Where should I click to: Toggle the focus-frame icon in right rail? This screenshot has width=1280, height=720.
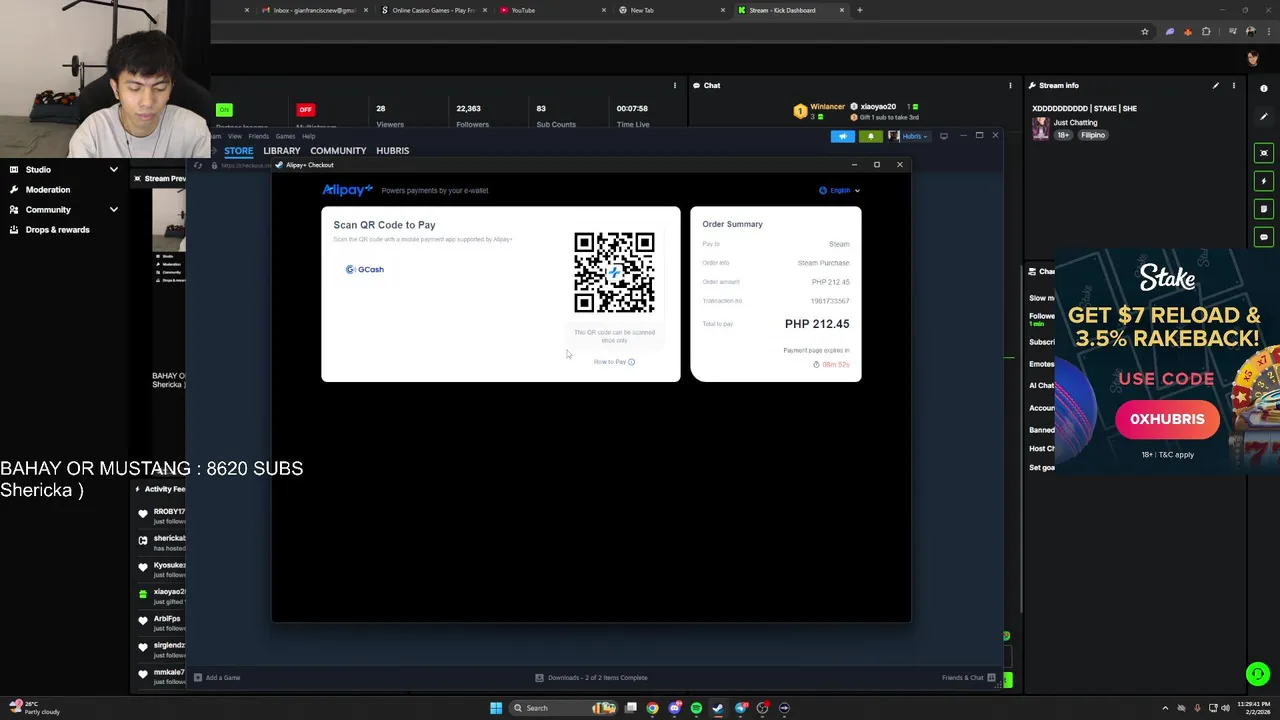tap(1264, 153)
